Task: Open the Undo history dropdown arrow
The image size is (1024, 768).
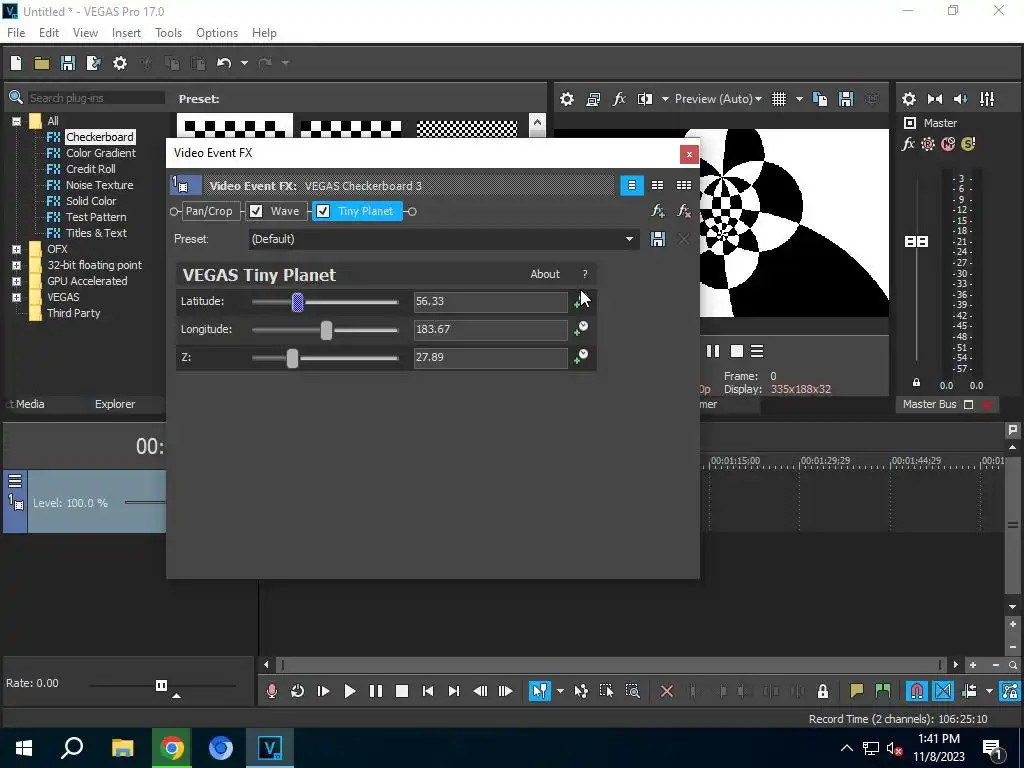Action: tap(244, 63)
